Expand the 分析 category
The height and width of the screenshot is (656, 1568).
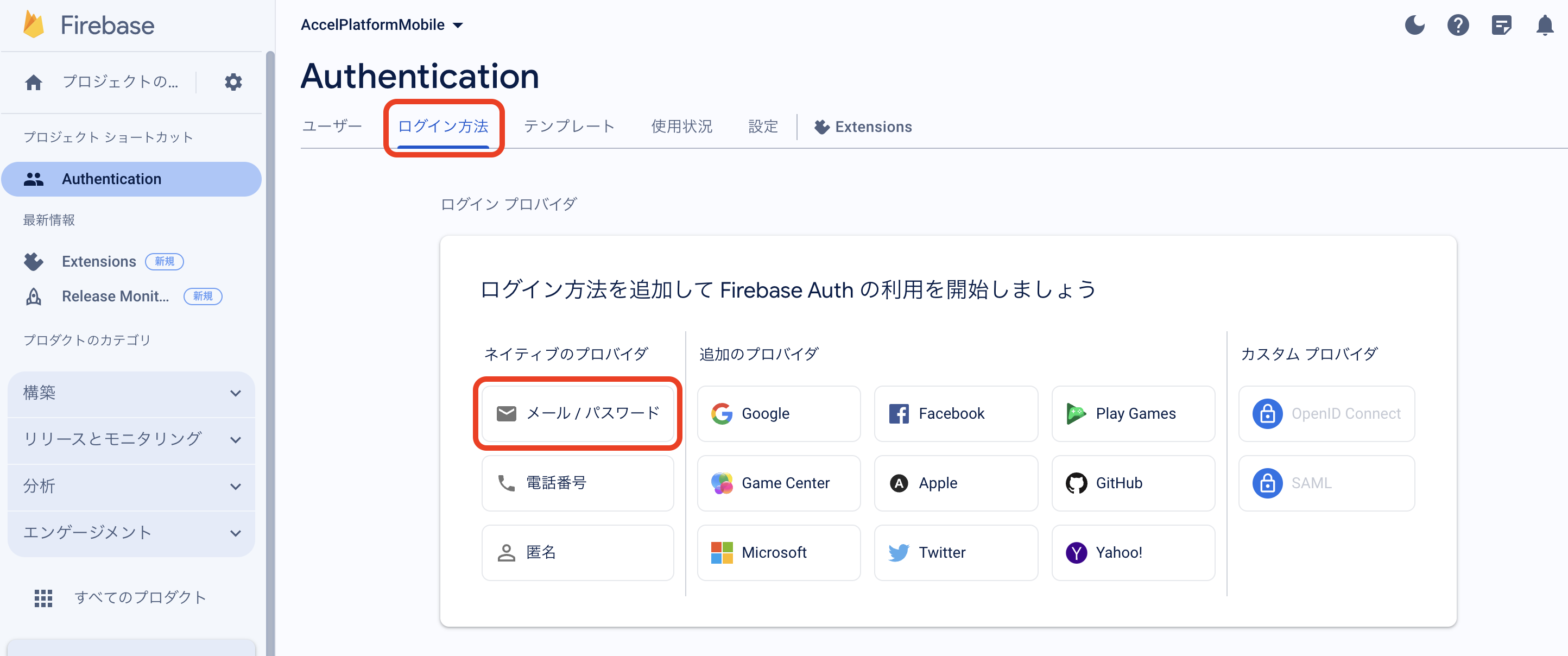click(x=131, y=486)
